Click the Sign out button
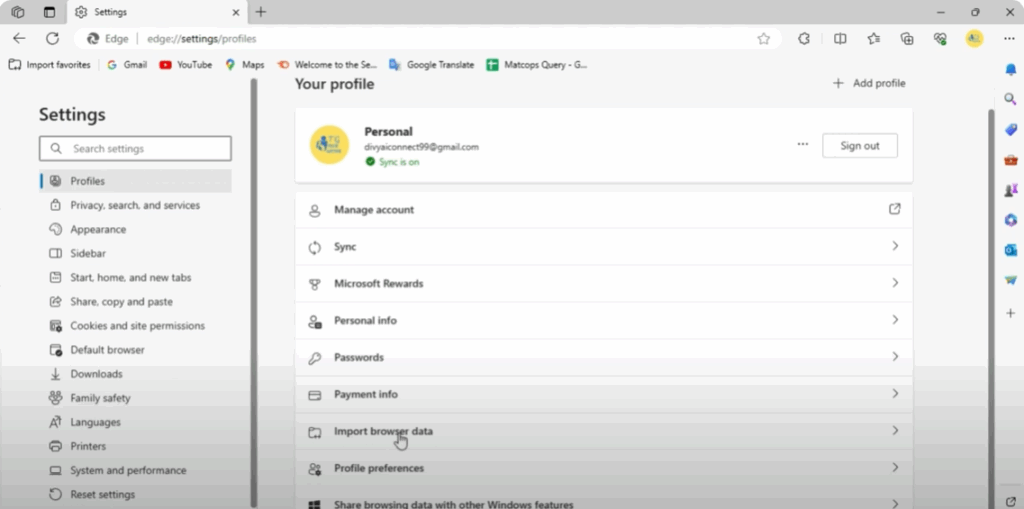 pyautogui.click(x=859, y=146)
